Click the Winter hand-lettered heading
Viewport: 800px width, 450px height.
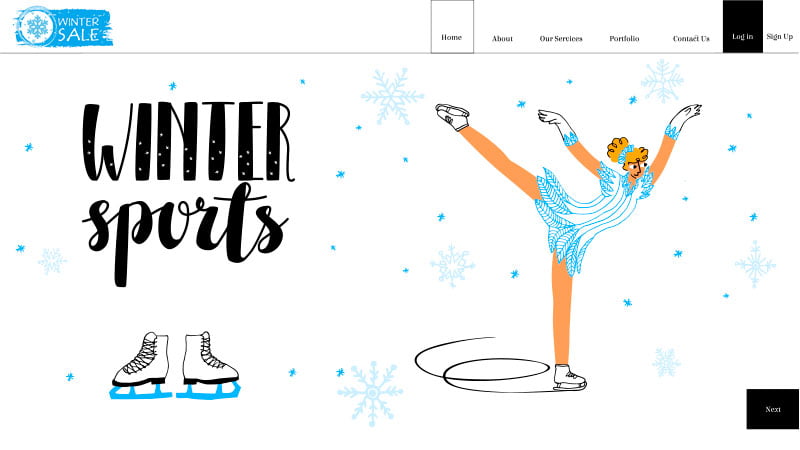tap(188, 141)
